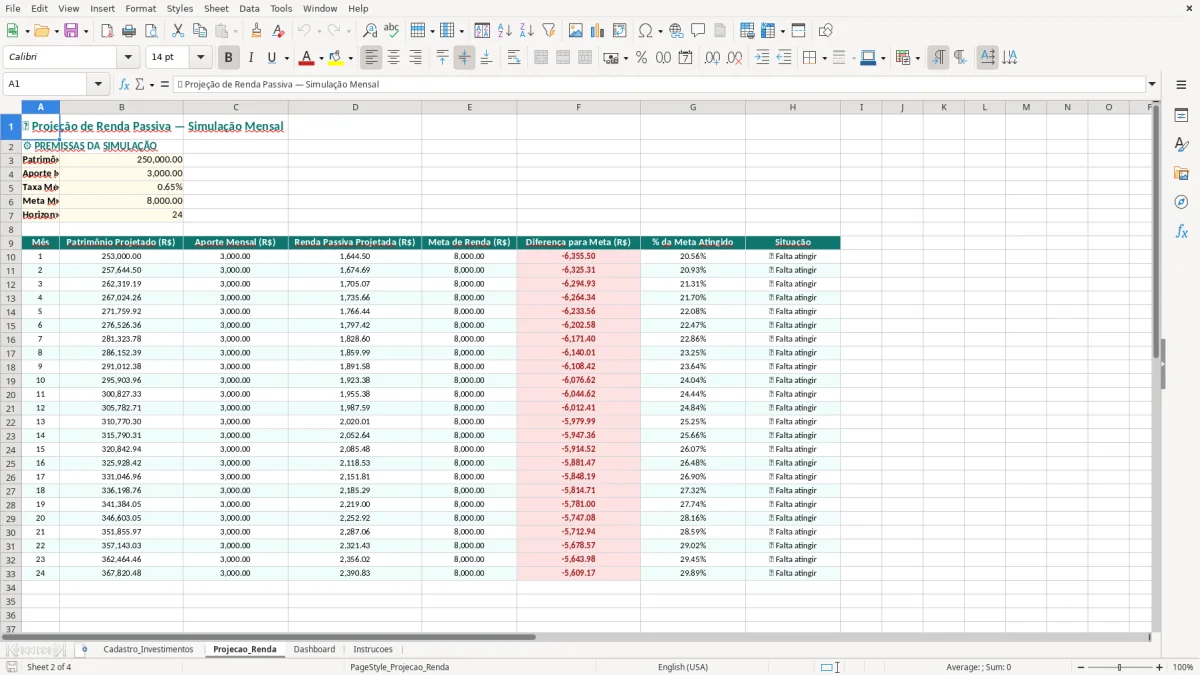Image resolution: width=1200 pixels, height=675 pixels.
Task: Expand the Name Box dropdown
Action: point(98,84)
